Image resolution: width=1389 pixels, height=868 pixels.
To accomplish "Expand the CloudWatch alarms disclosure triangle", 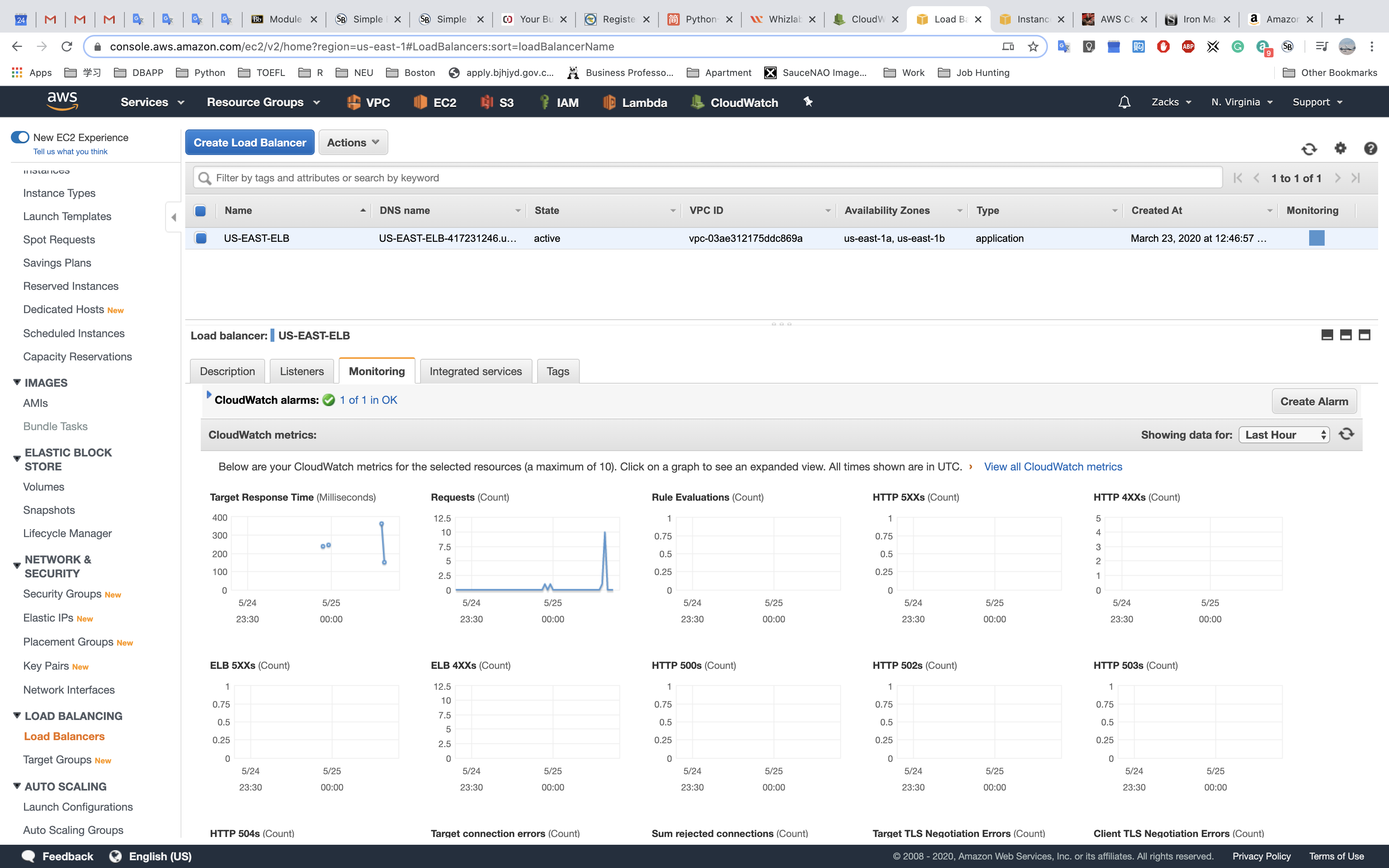I will pos(209,395).
